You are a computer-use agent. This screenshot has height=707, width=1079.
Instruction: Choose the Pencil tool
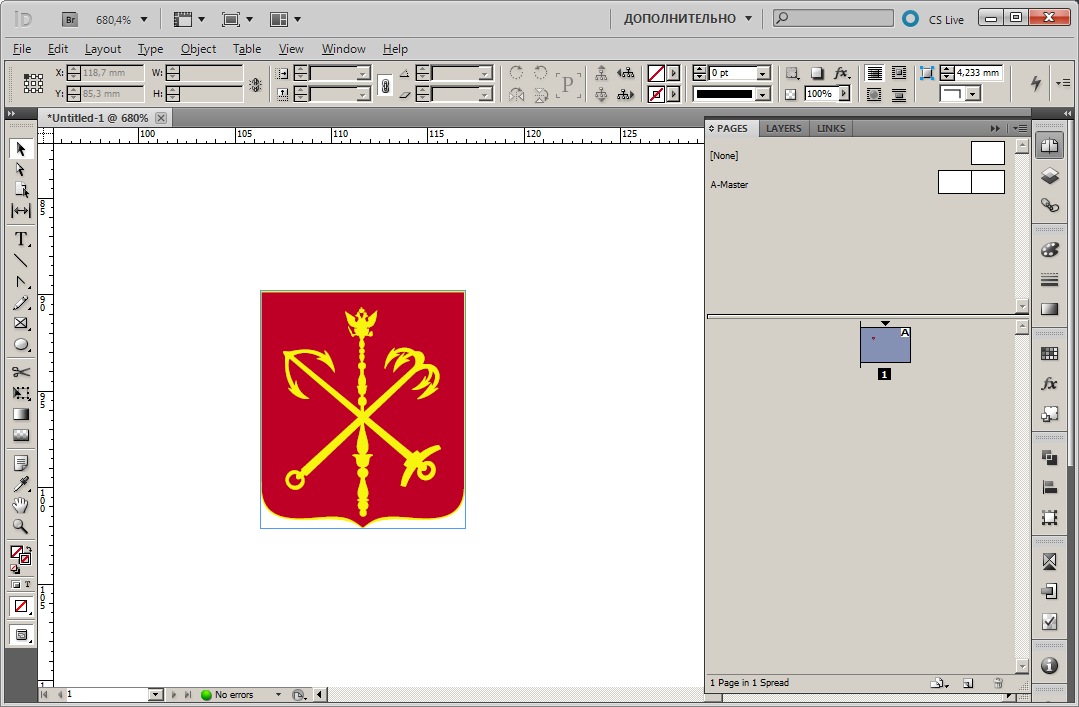pos(21,303)
